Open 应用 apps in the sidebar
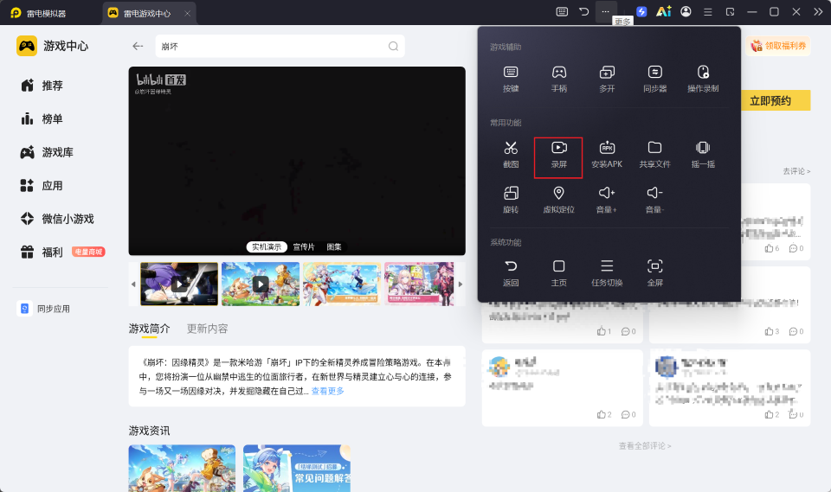The image size is (831, 492). tap(42, 186)
